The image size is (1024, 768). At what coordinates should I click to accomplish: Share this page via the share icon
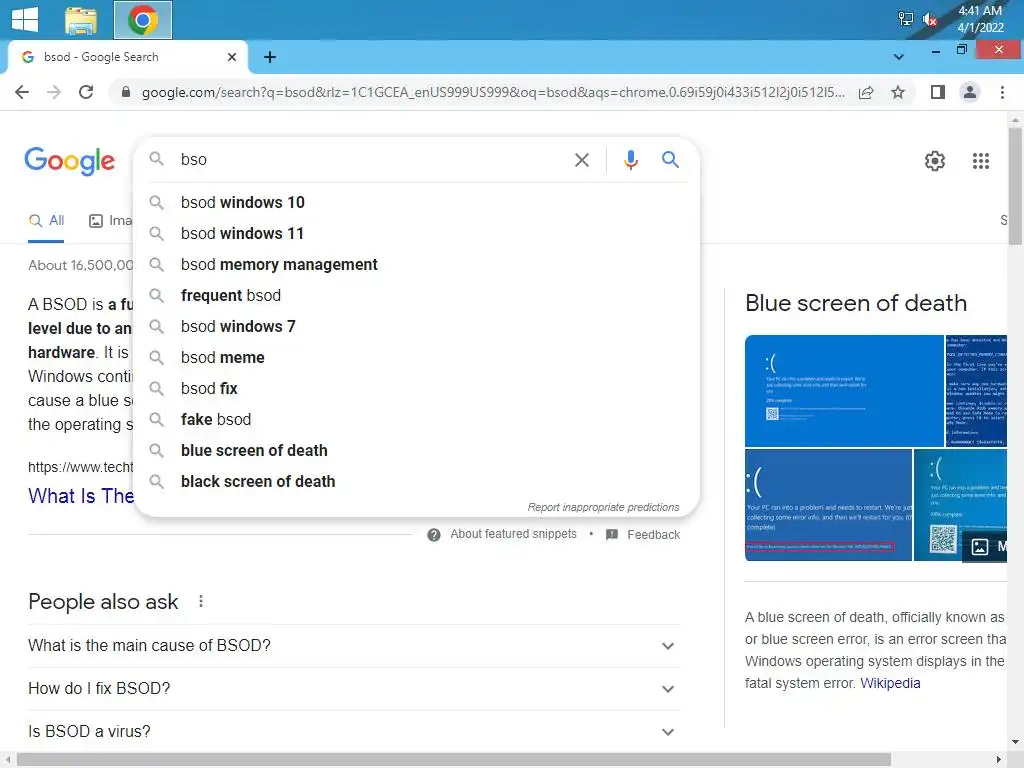[x=866, y=92]
